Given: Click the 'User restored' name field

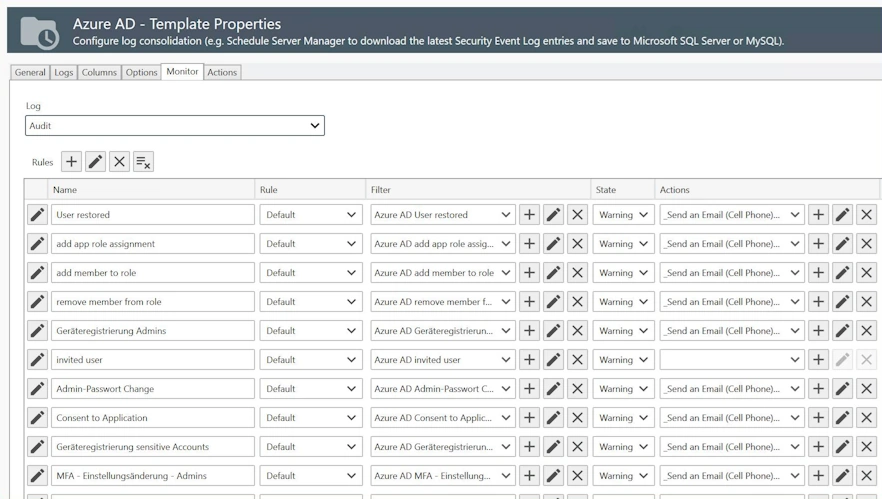Looking at the screenshot, I should (152, 214).
